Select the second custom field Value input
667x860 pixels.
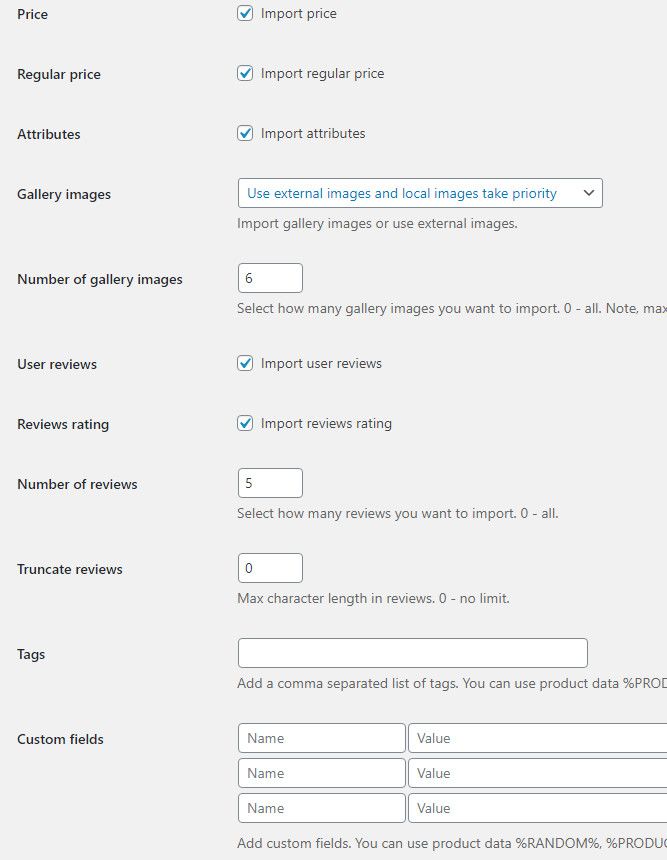[x=537, y=773]
